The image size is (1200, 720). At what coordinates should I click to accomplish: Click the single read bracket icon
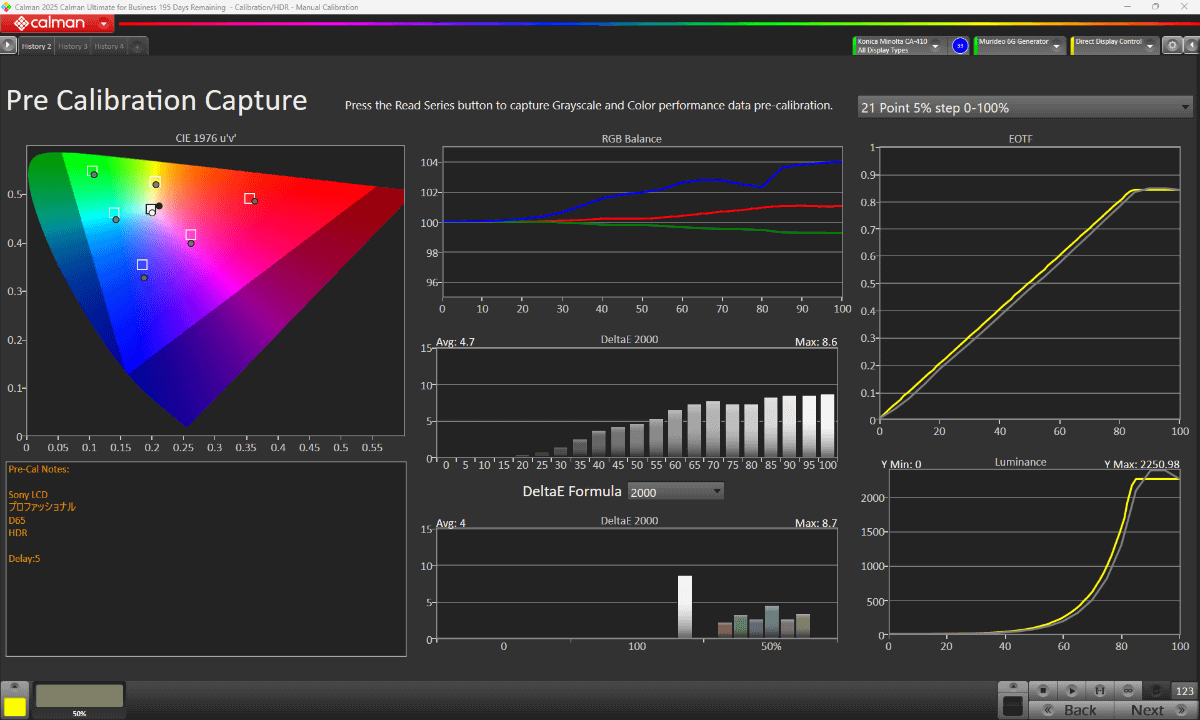[x=1100, y=690]
